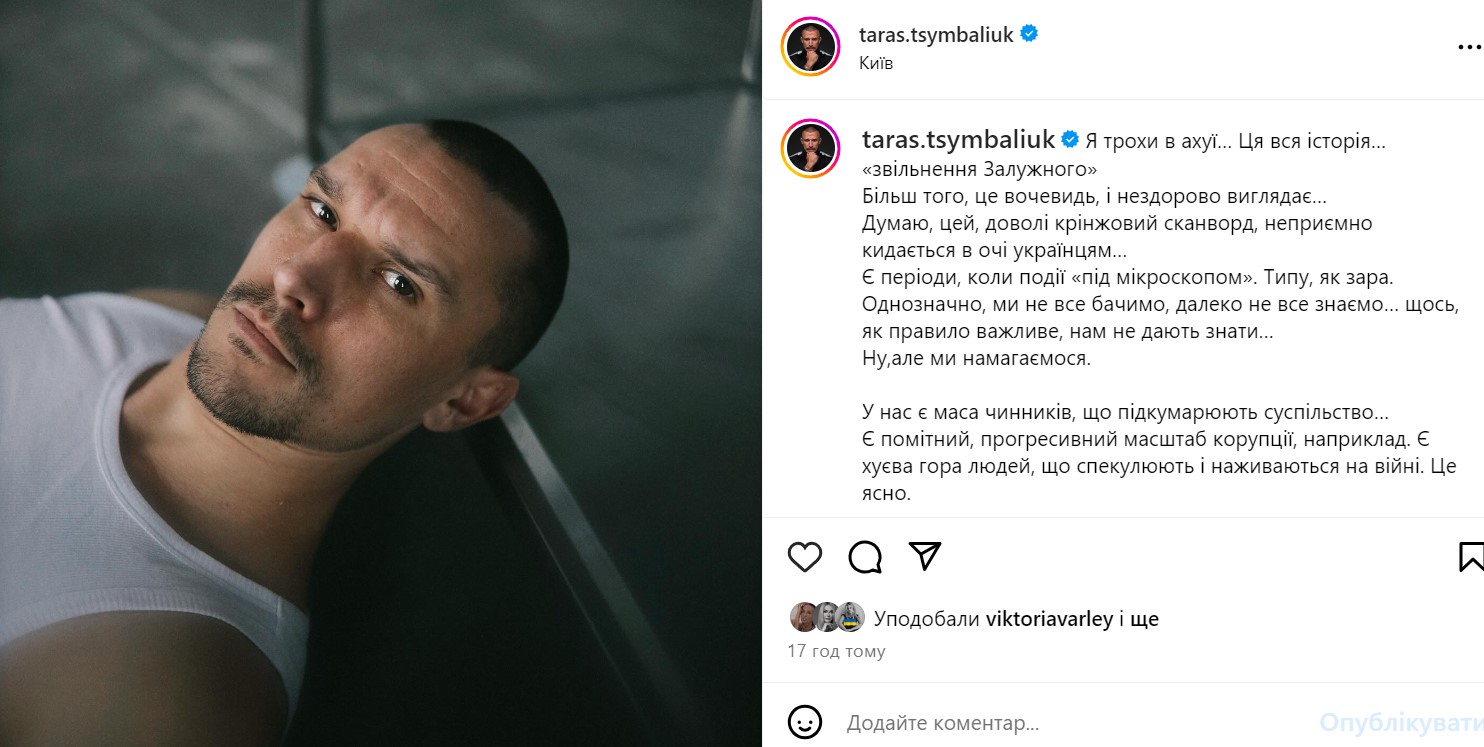
Task: Click the '17 год тому' timestamp
Action: click(x=836, y=651)
